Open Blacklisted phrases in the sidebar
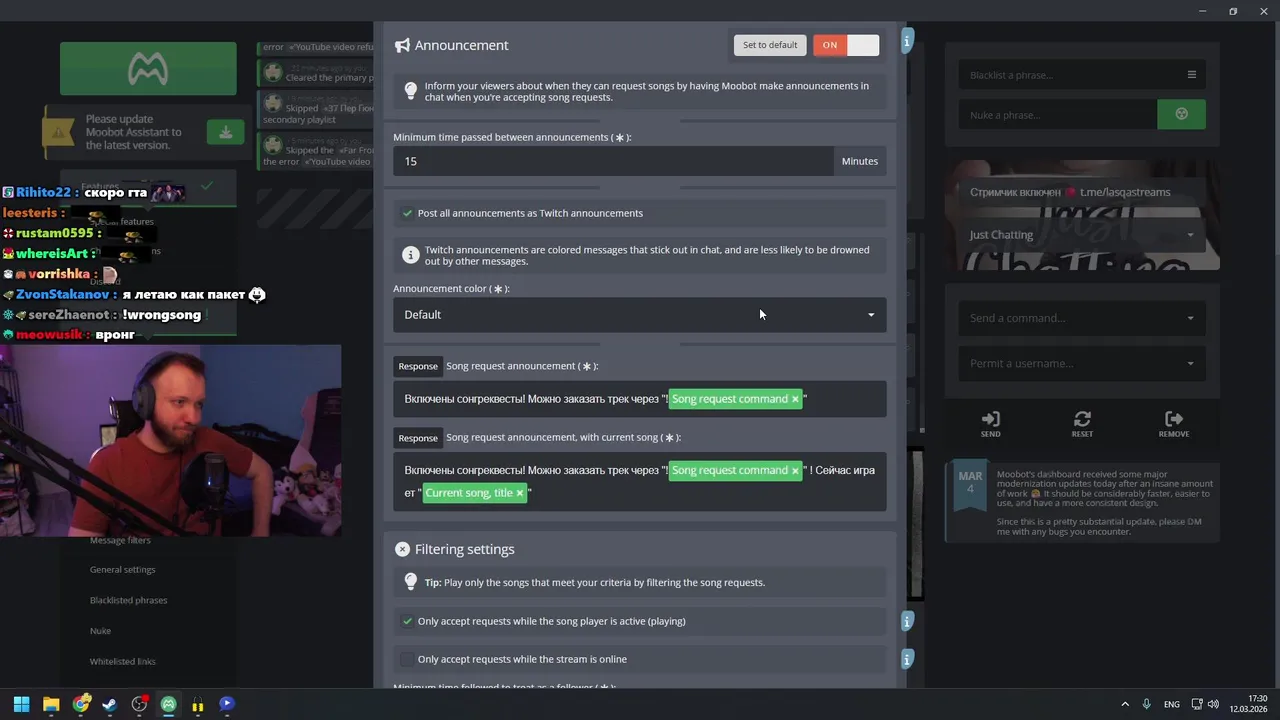The image size is (1280, 720). click(x=128, y=600)
